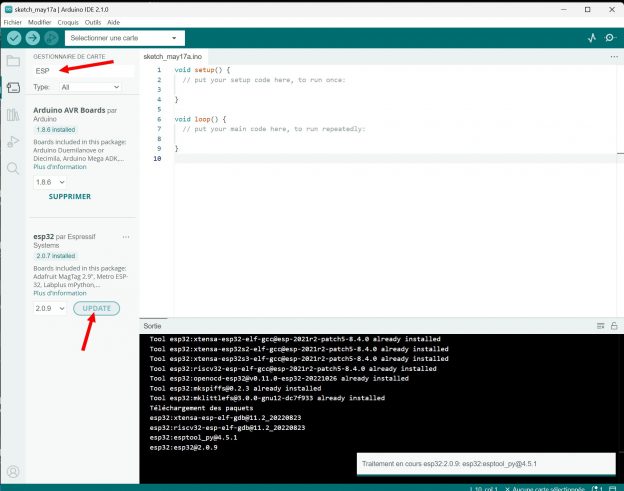The image size is (624, 491).
Task: Open the Boards Manager sidebar icon
Action: (13, 88)
